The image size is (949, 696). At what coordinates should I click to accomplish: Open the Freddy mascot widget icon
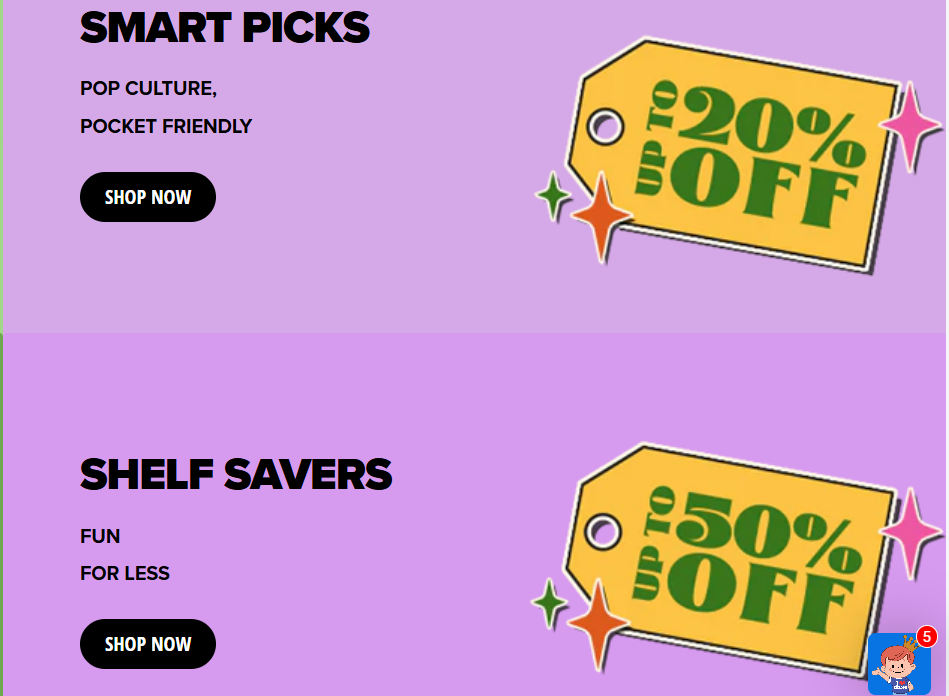pyautogui.click(x=899, y=663)
